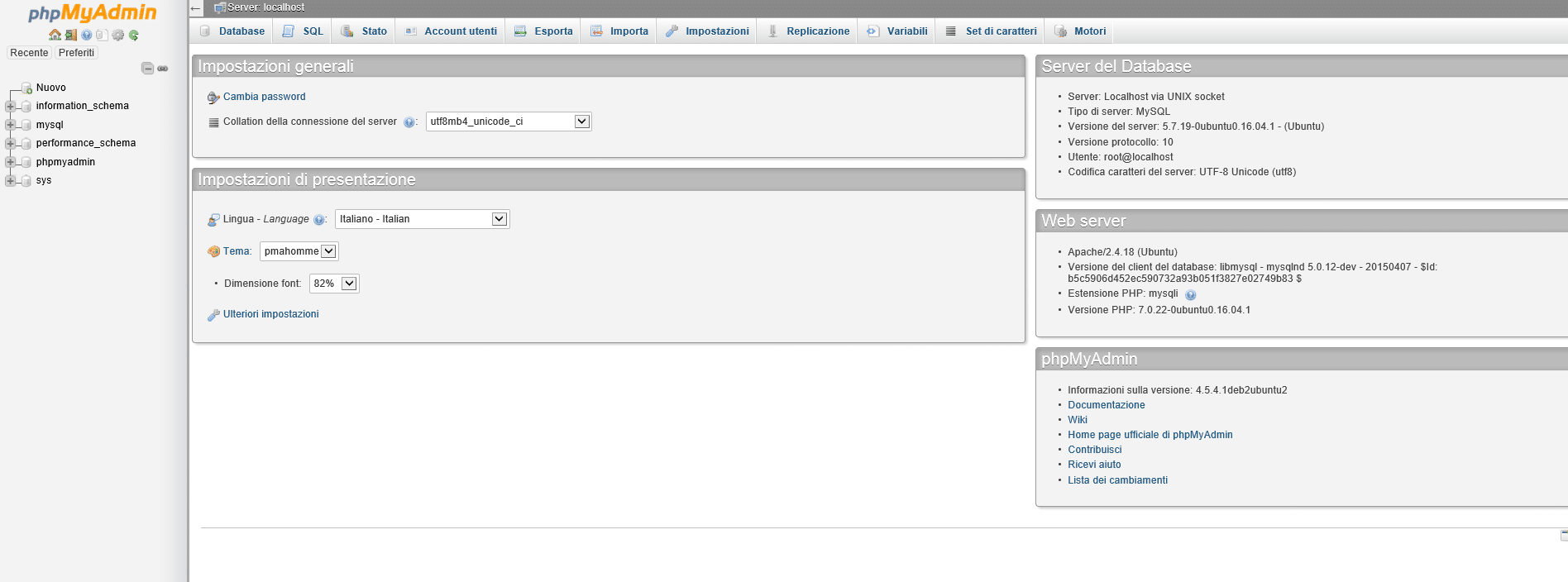Screen dimensions: 1568x582
Task: Click the text Apache/2.4.18 (Ubuntu)
Action: pos(1122,252)
